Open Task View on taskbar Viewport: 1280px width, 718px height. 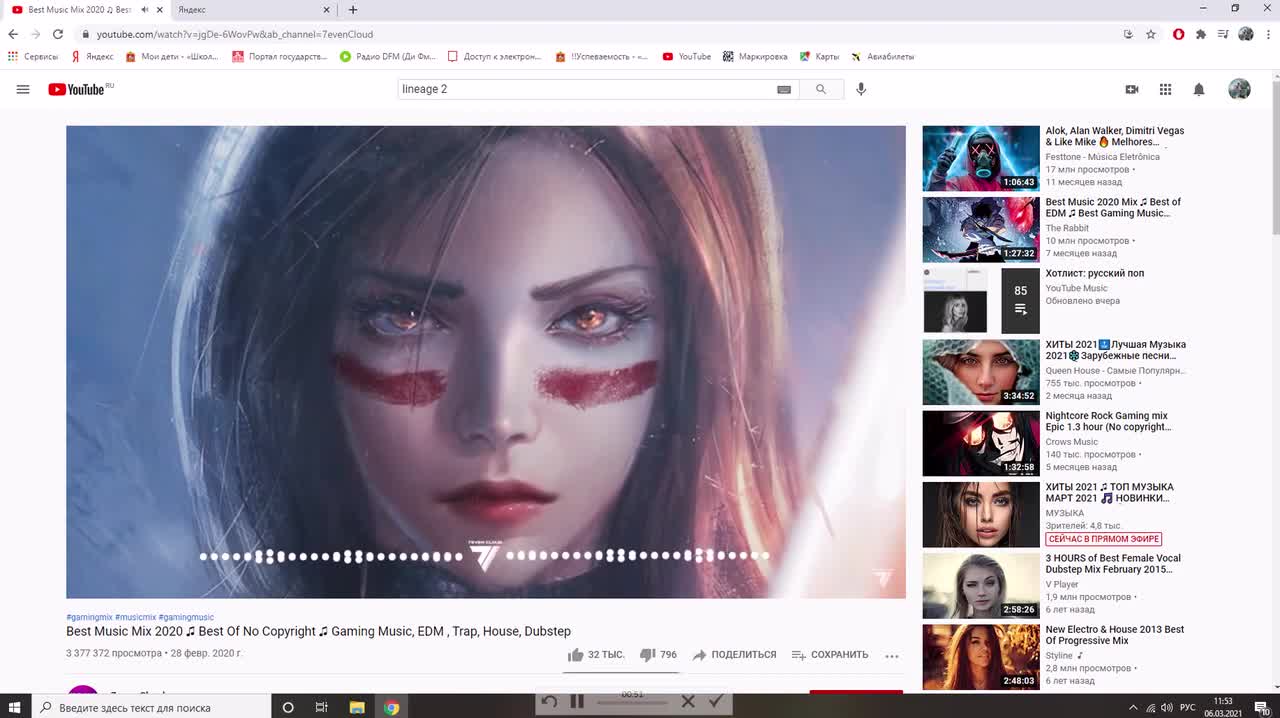[x=322, y=707]
